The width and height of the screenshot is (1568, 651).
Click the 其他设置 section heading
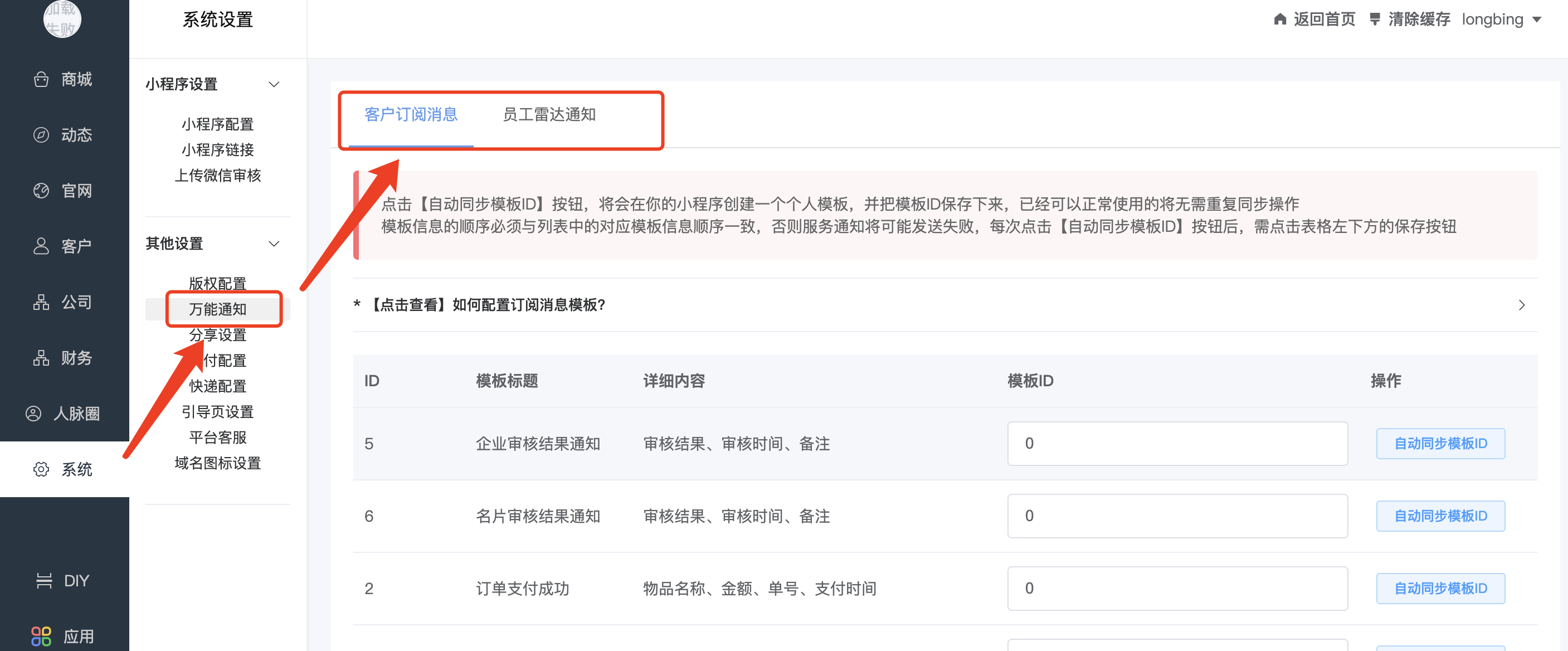(x=174, y=244)
